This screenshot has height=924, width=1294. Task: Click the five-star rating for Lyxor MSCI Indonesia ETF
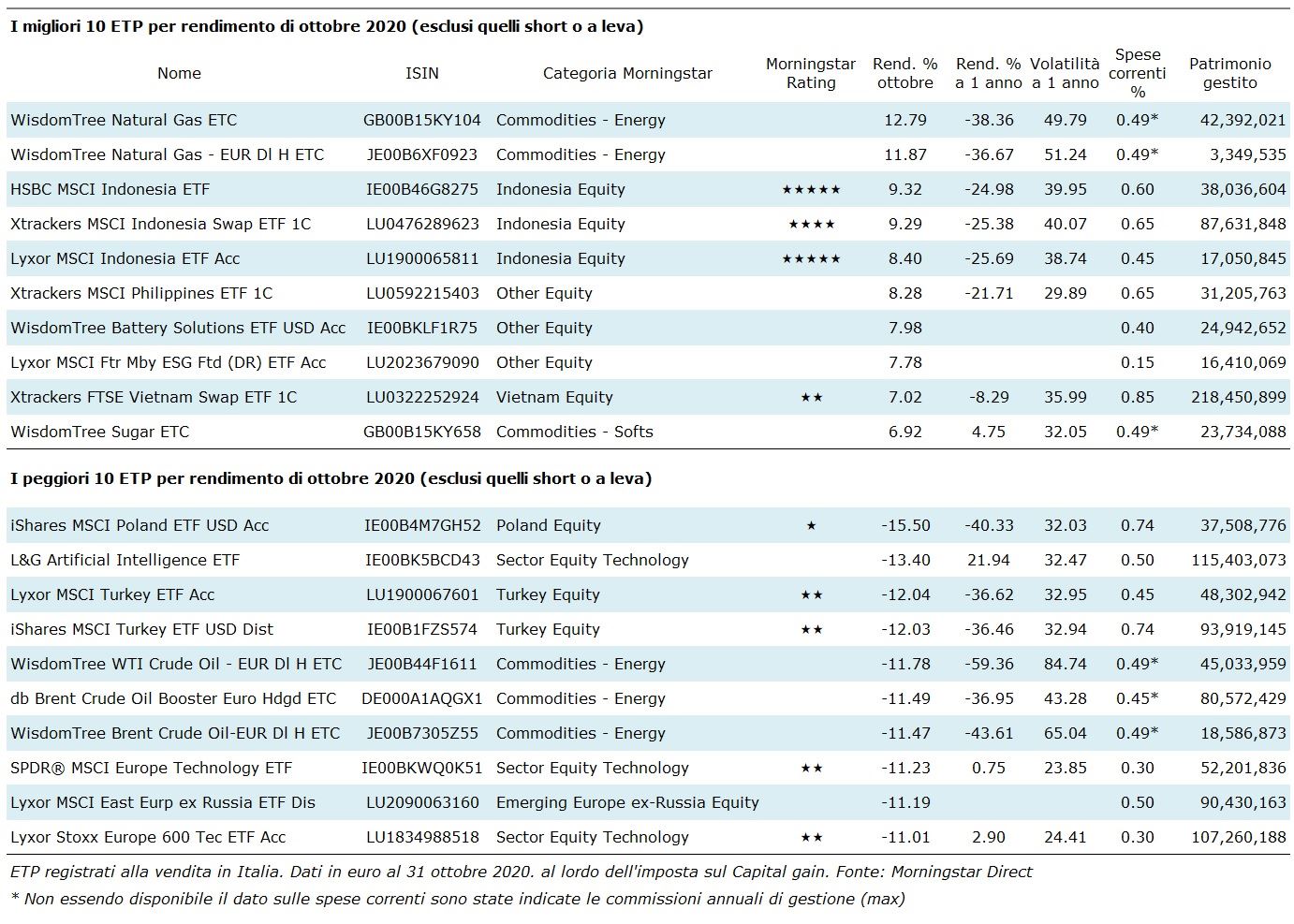[811, 259]
